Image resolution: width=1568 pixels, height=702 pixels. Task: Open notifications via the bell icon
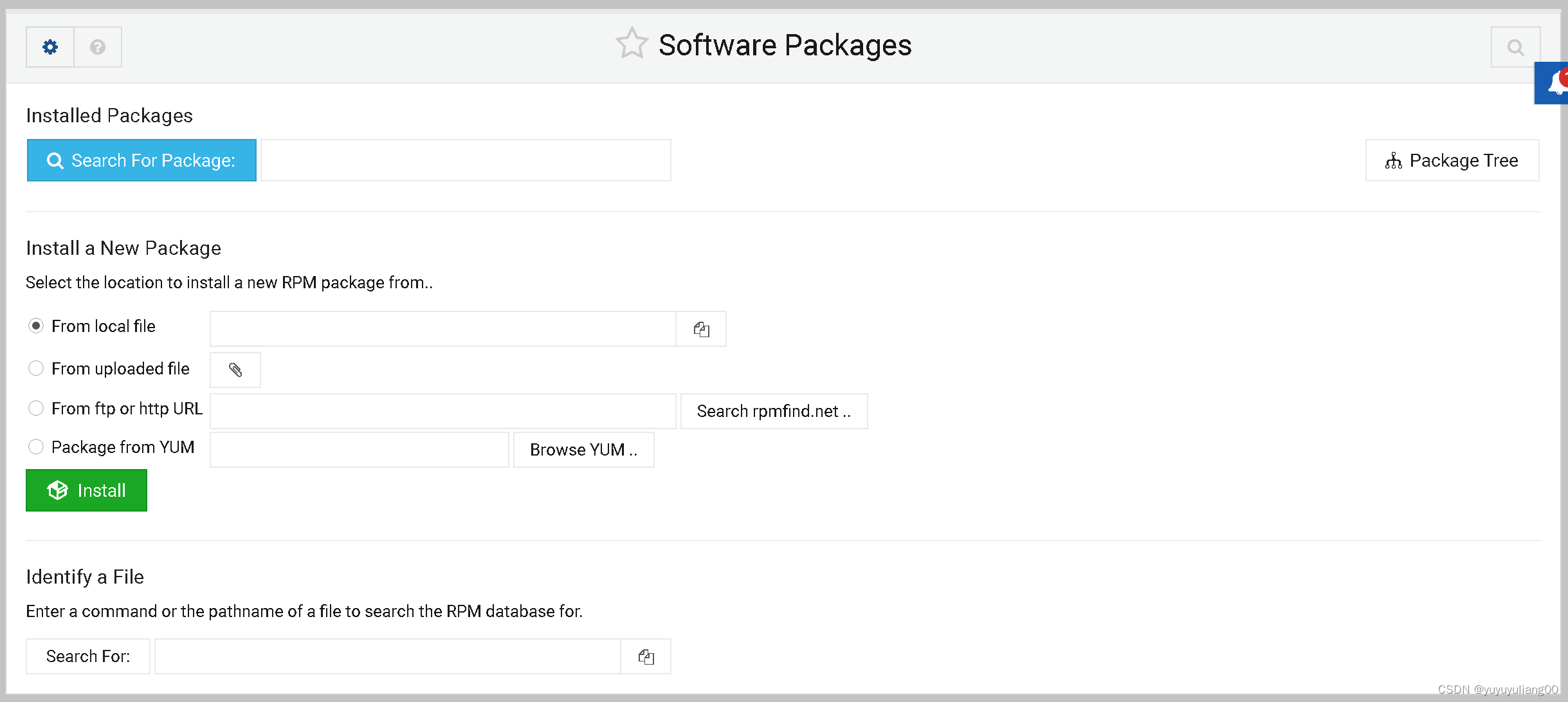[1556, 82]
